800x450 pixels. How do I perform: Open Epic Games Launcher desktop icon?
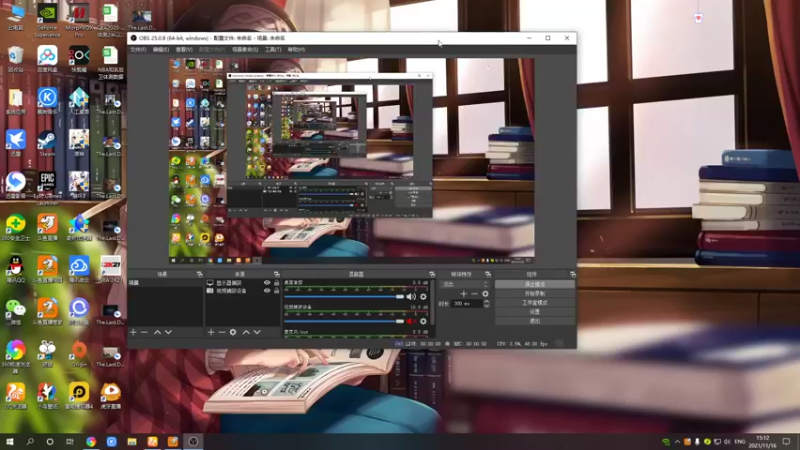47,186
